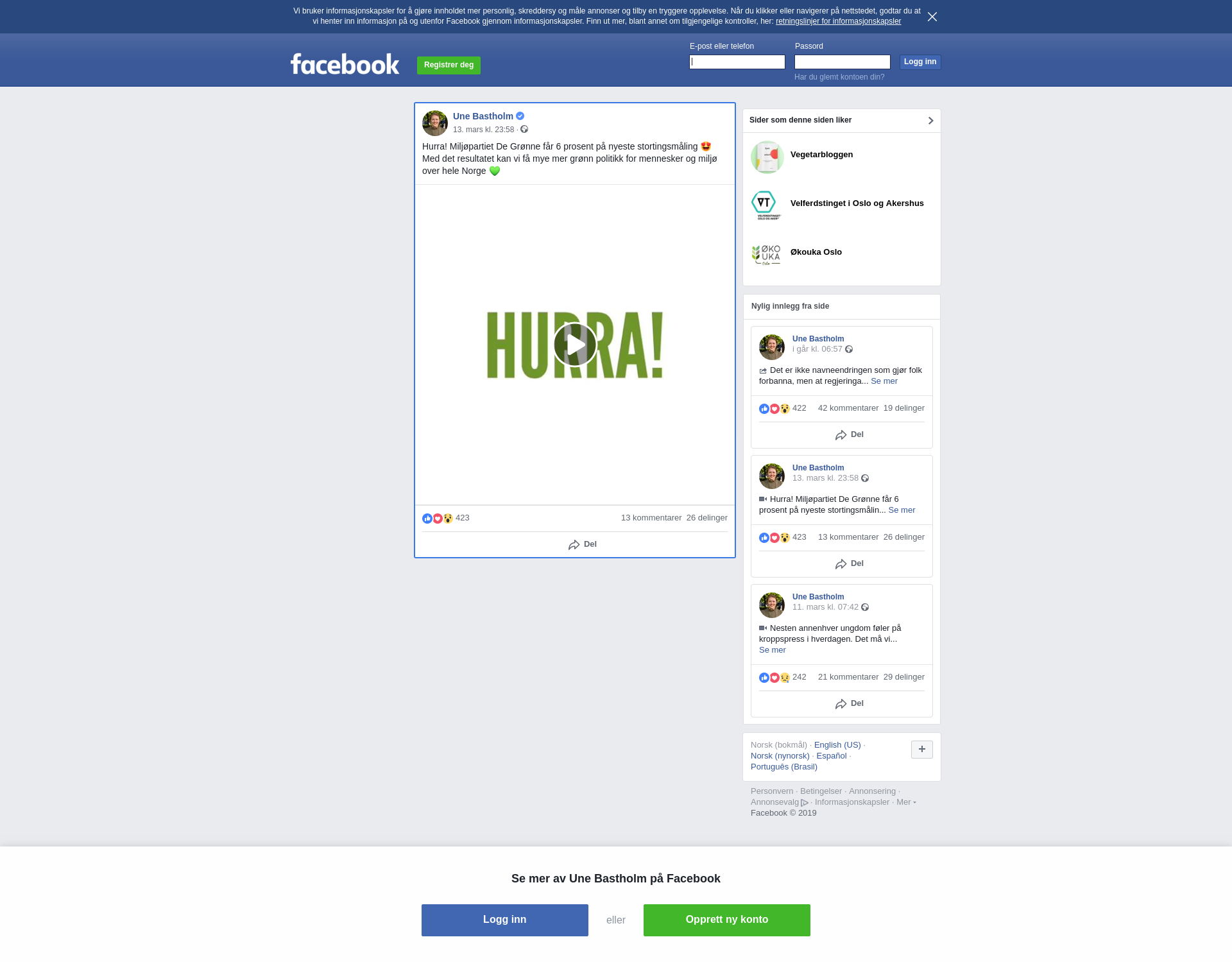Image resolution: width=1232 pixels, height=962 pixels.
Task: Switch language to Español
Action: [832, 756]
